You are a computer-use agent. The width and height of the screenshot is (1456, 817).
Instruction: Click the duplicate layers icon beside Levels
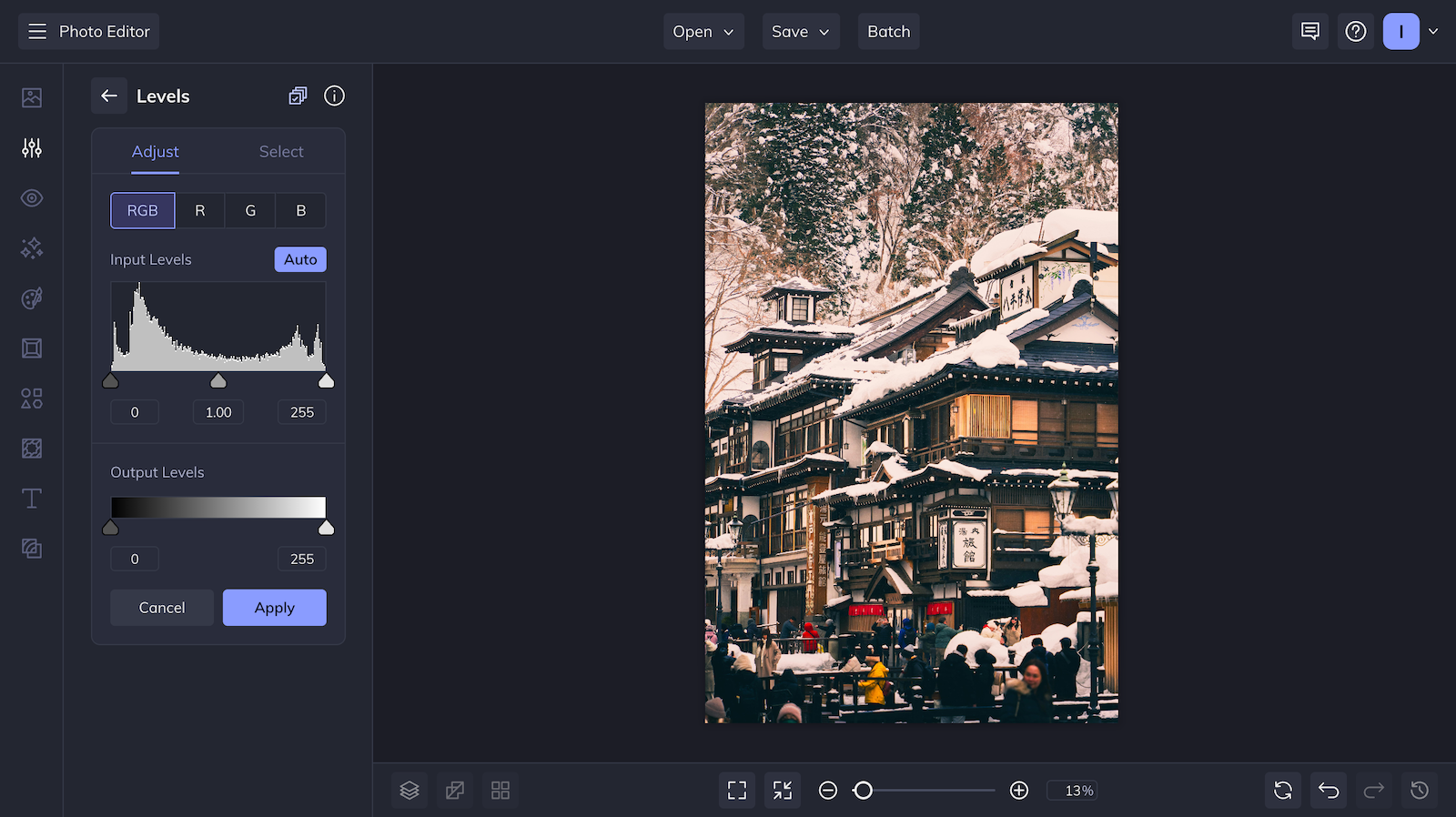point(298,96)
